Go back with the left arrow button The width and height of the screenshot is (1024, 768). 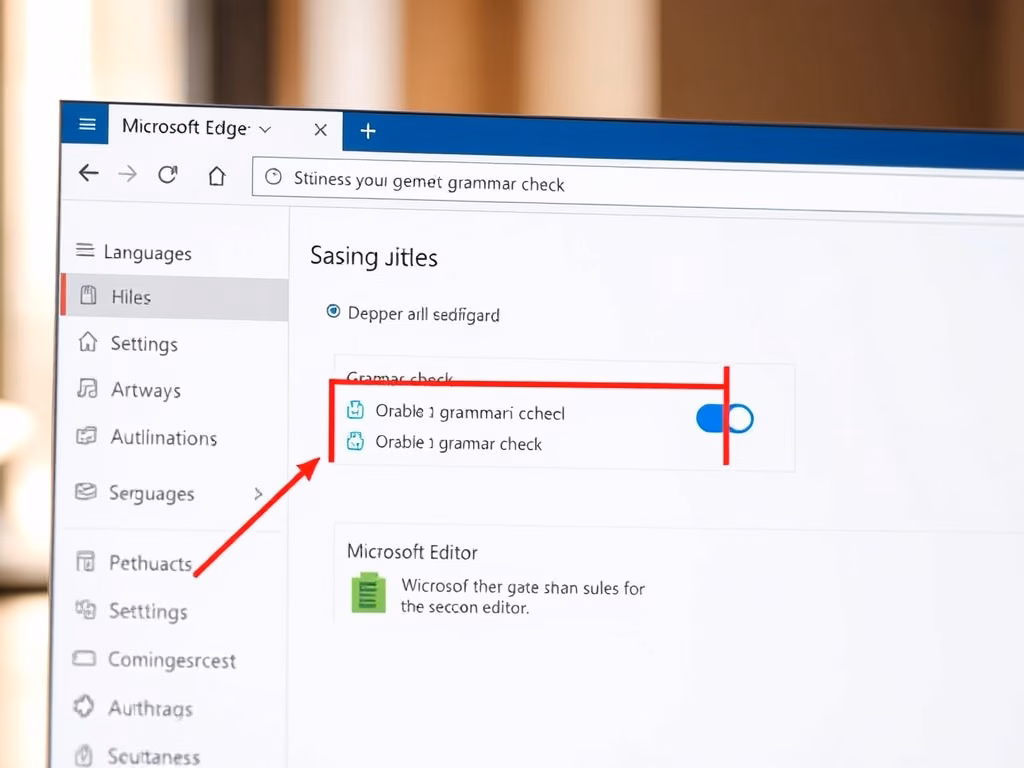(x=89, y=173)
